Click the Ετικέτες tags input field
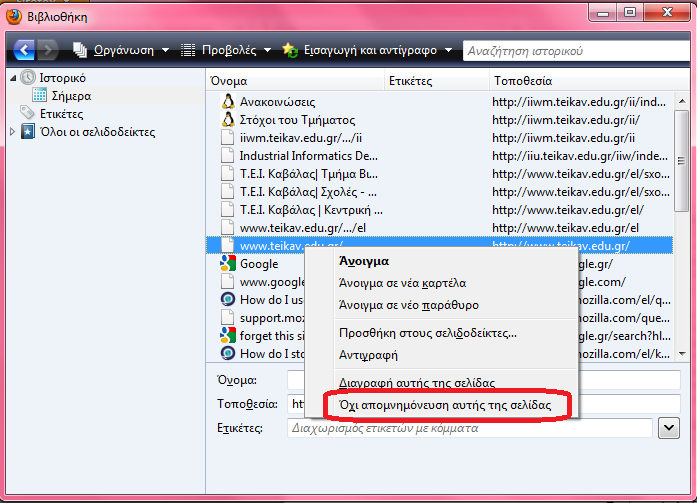The height and width of the screenshot is (503, 697). (470, 428)
